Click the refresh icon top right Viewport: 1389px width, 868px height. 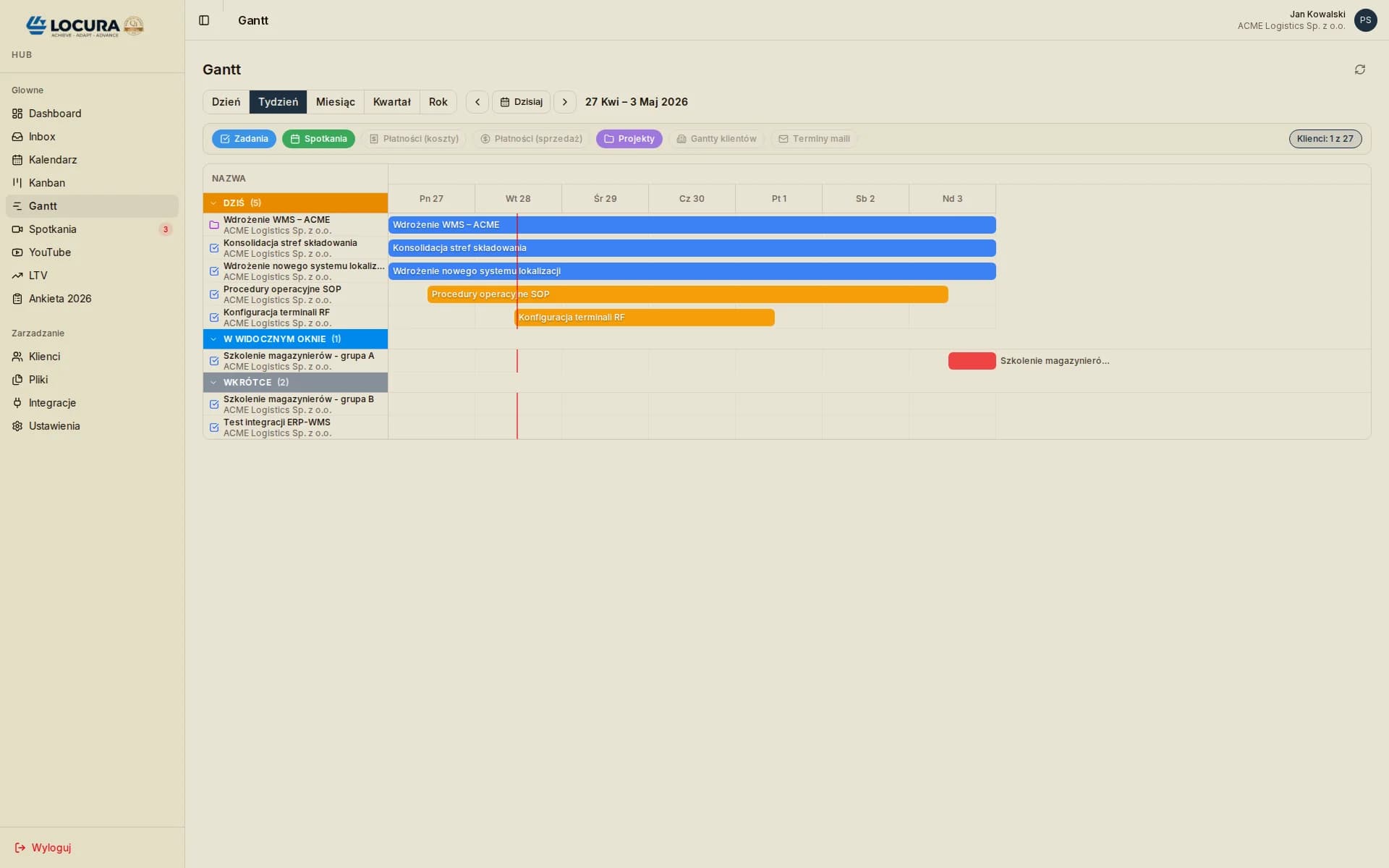(x=1360, y=69)
